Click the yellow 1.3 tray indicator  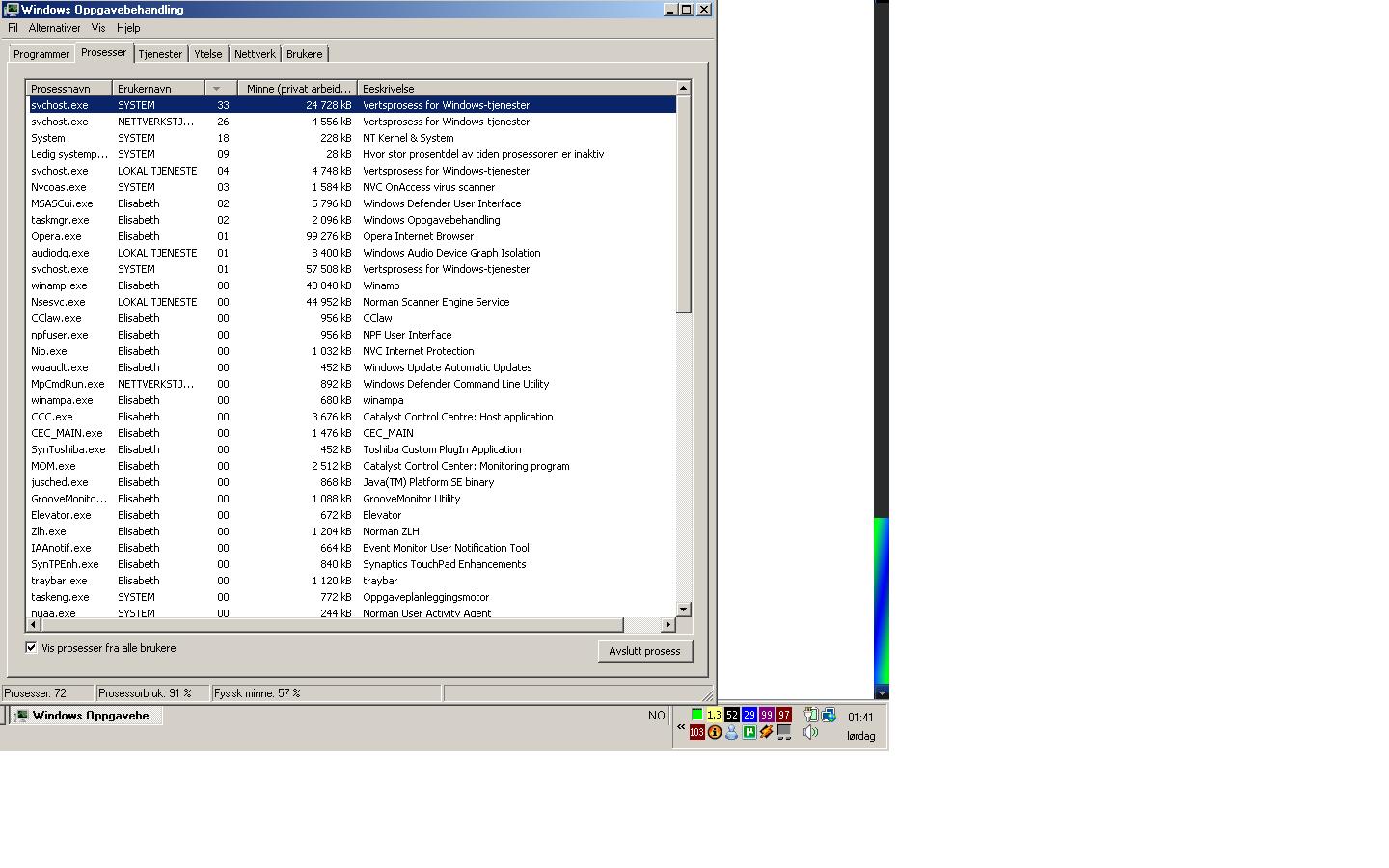[714, 715]
